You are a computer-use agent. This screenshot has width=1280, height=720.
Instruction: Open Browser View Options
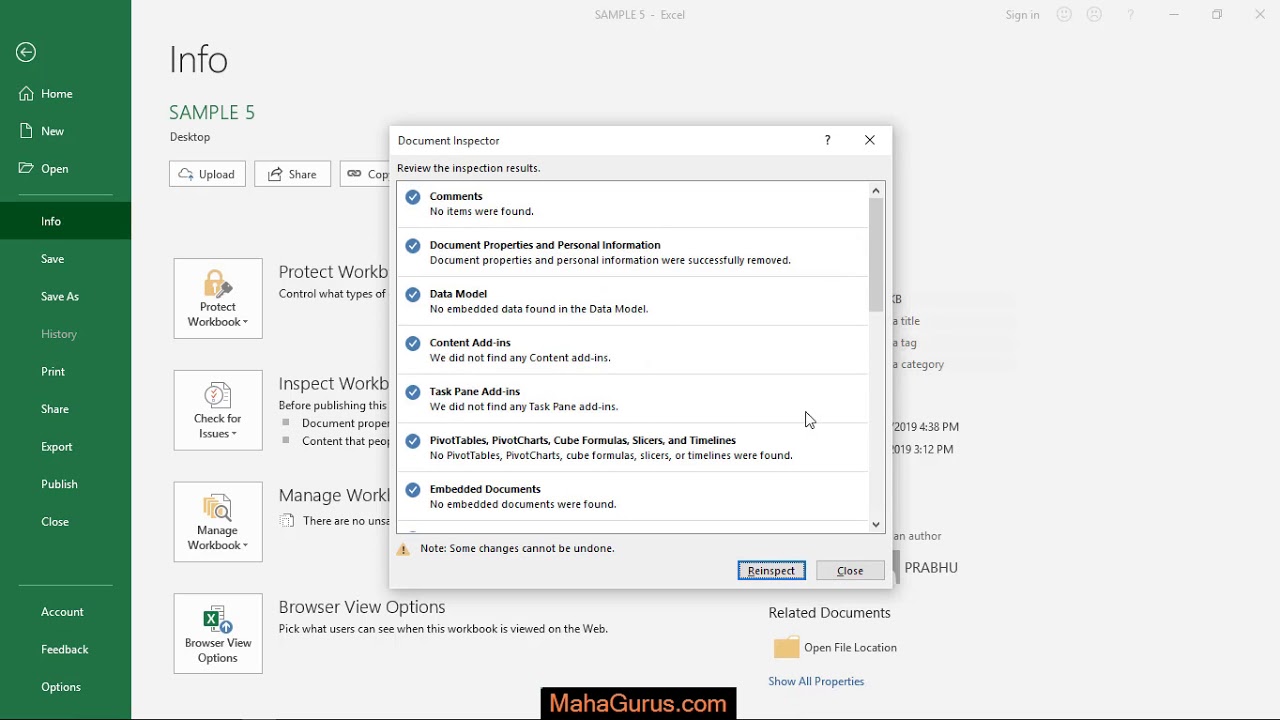pos(218,634)
